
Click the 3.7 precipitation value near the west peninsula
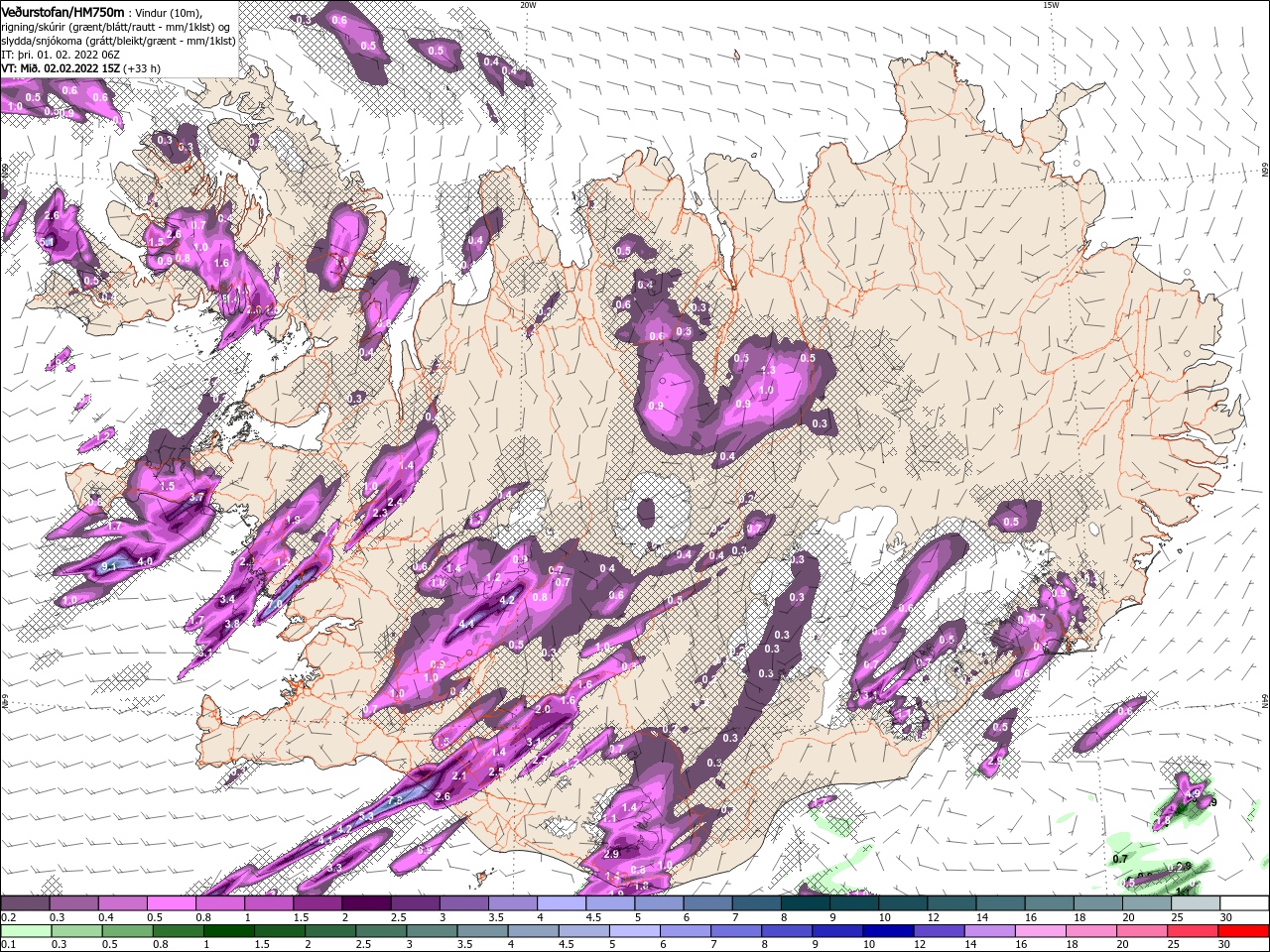pyautogui.click(x=196, y=497)
